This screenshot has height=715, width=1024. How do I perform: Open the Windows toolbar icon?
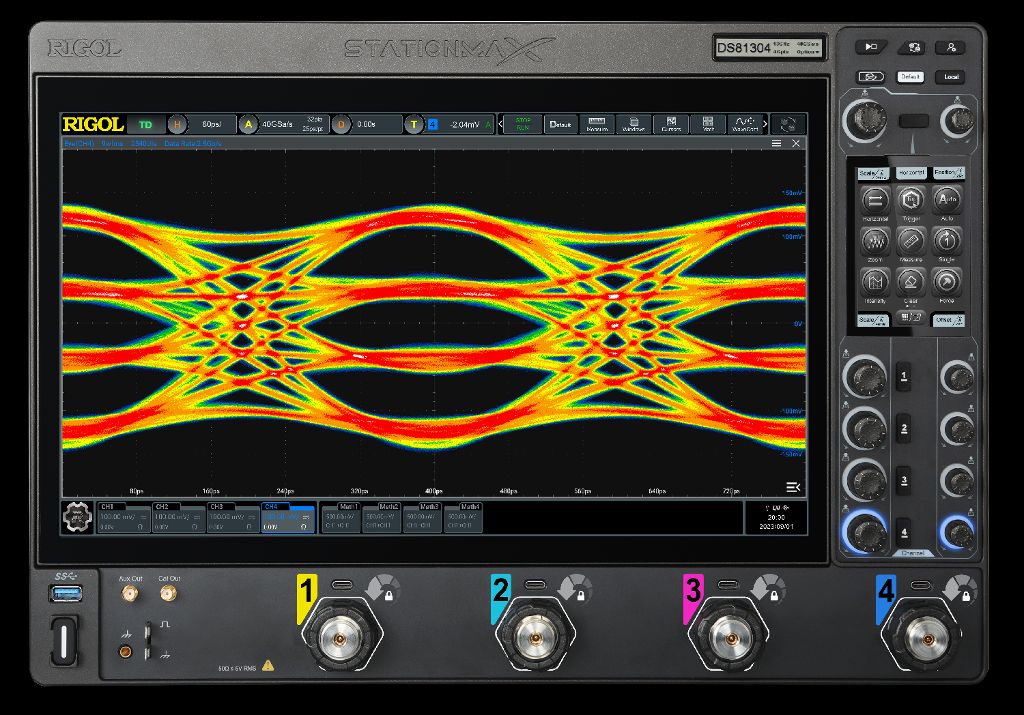pyautogui.click(x=634, y=124)
